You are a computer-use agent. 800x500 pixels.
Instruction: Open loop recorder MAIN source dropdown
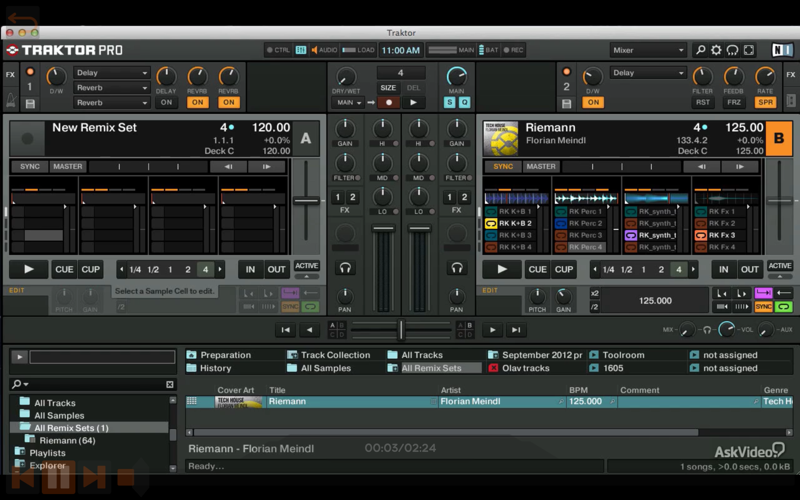point(348,103)
